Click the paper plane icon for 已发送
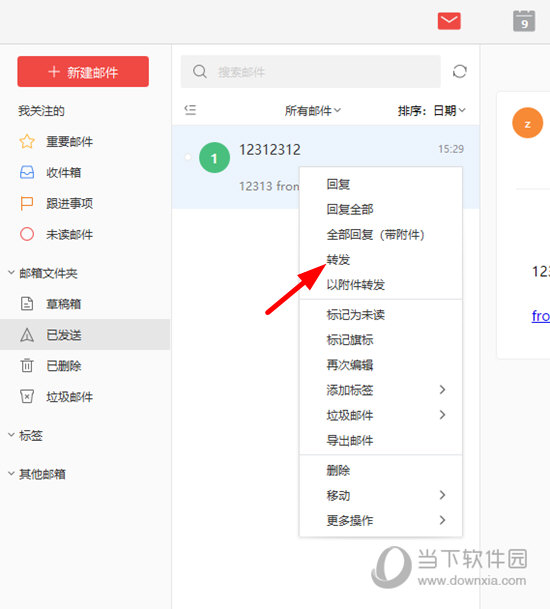This screenshot has width=550, height=609. tap(27, 335)
